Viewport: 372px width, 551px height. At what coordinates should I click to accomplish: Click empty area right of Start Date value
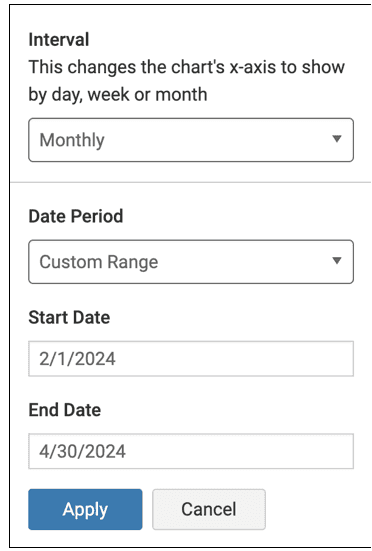(x=235, y=359)
